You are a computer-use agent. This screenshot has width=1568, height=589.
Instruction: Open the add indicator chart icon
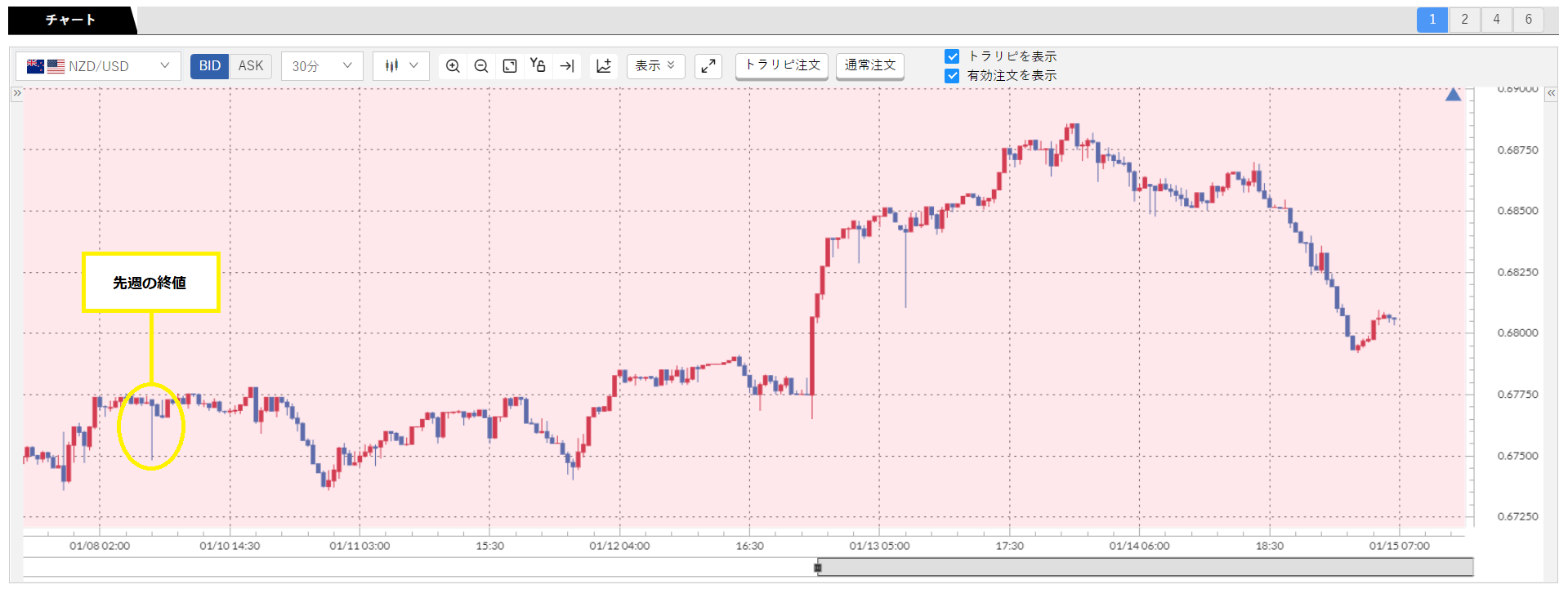click(604, 66)
